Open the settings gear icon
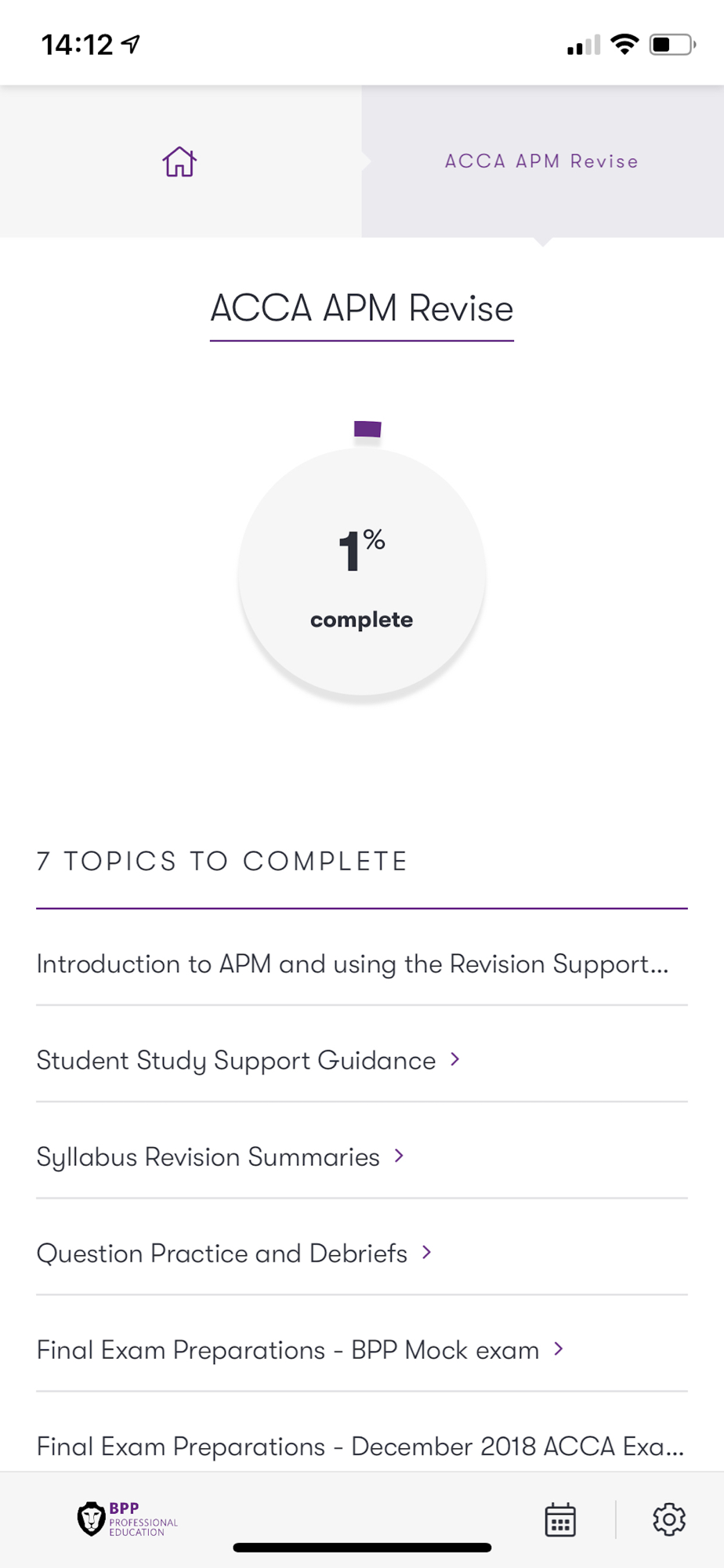Screen dimensions: 724x1568 tap(669, 1519)
